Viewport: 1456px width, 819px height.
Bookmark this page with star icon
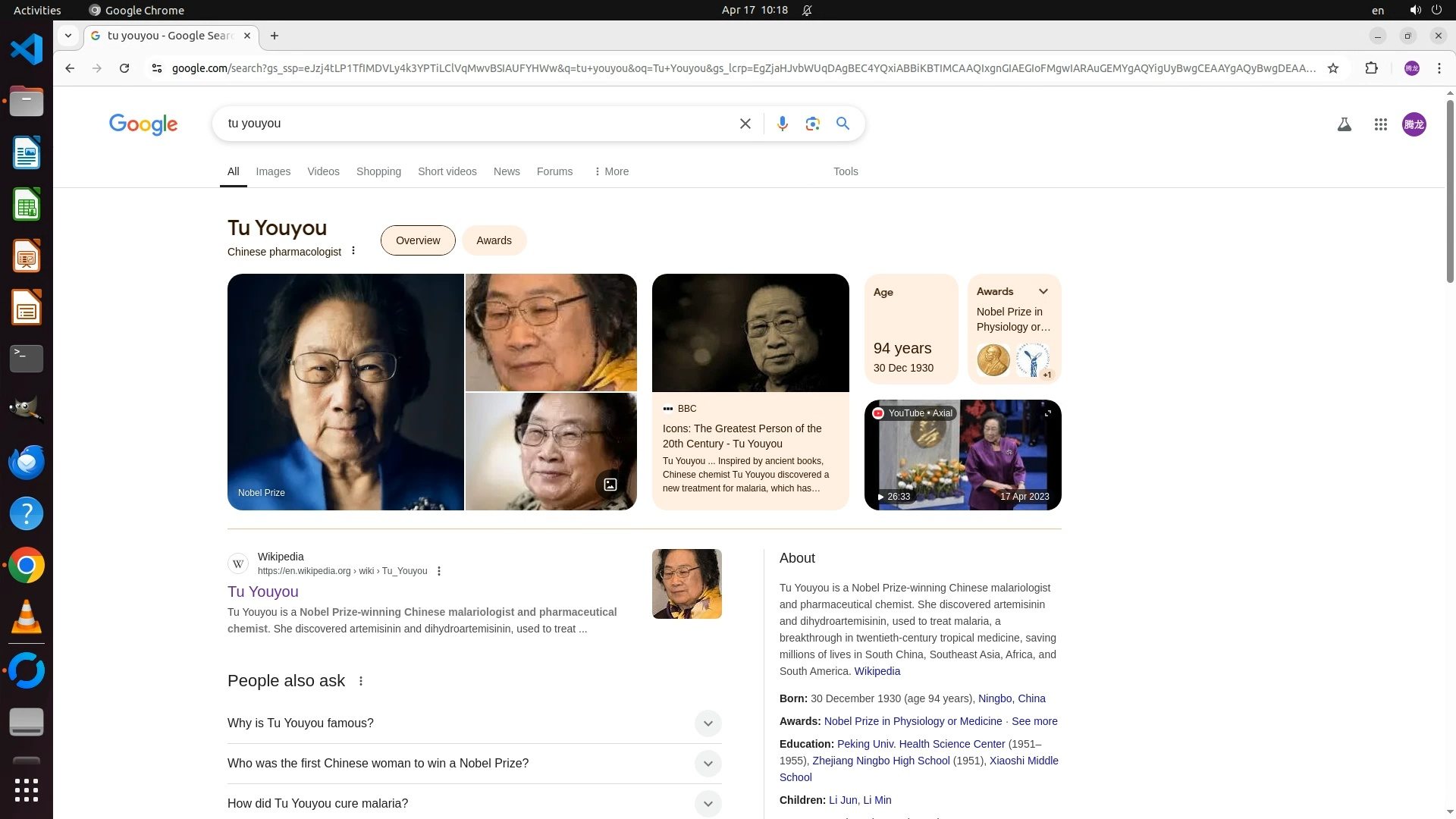coord(1333,68)
